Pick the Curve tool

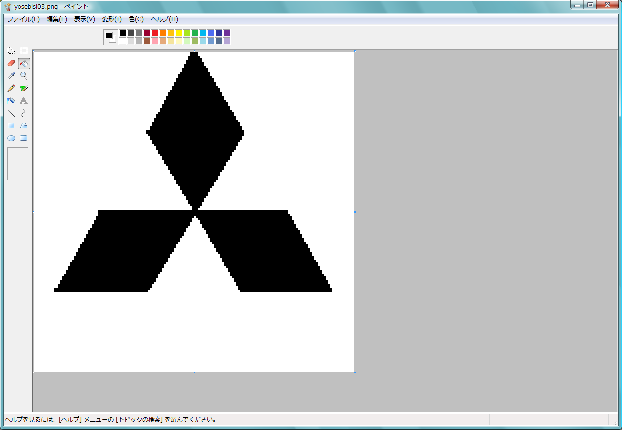click(24, 113)
